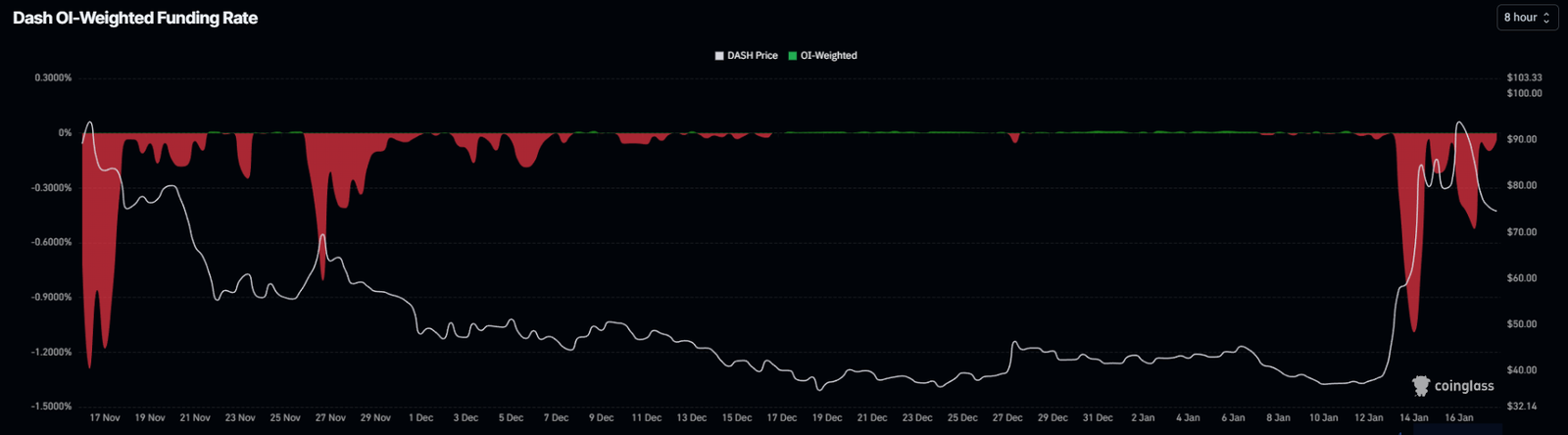Click the $80.00 price axis label

pos(1522,185)
